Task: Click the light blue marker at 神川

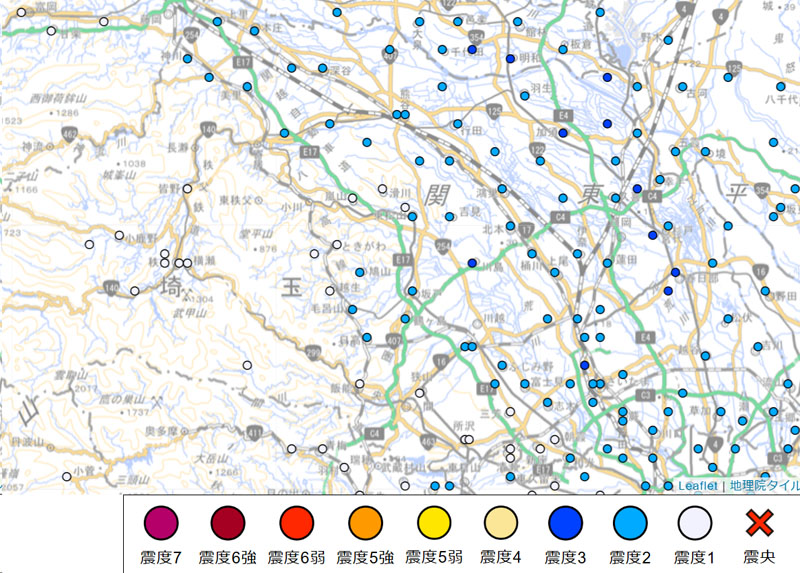Action: tap(187, 59)
